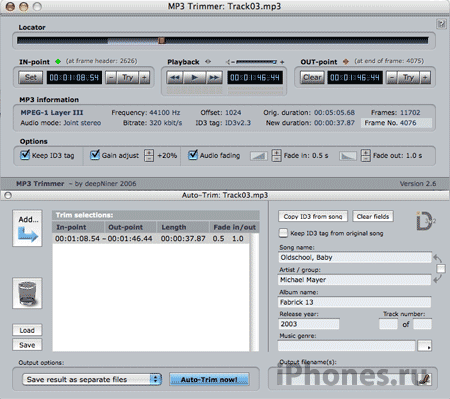The image size is (450, 399).
Task: Click the Load button
Action: point(27,330)
